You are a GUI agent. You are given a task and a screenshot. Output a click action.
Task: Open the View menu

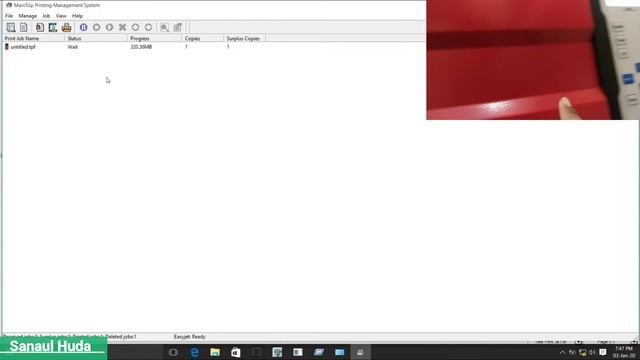pos(61,16)
